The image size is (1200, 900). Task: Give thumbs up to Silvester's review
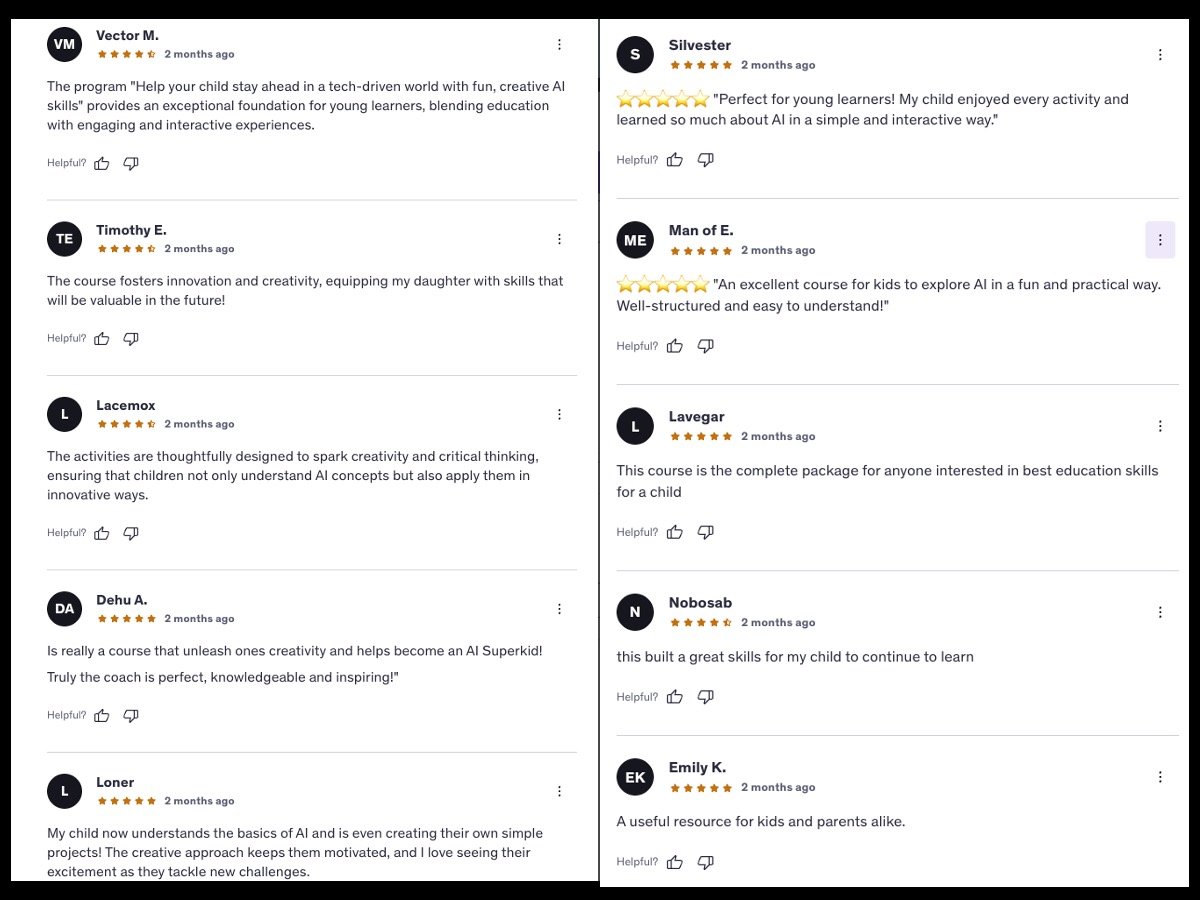click(x=675, y=160)
